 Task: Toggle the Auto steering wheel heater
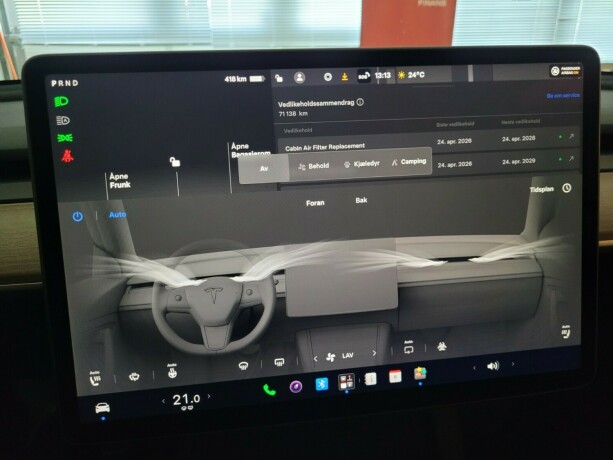(x=172, y=371)
